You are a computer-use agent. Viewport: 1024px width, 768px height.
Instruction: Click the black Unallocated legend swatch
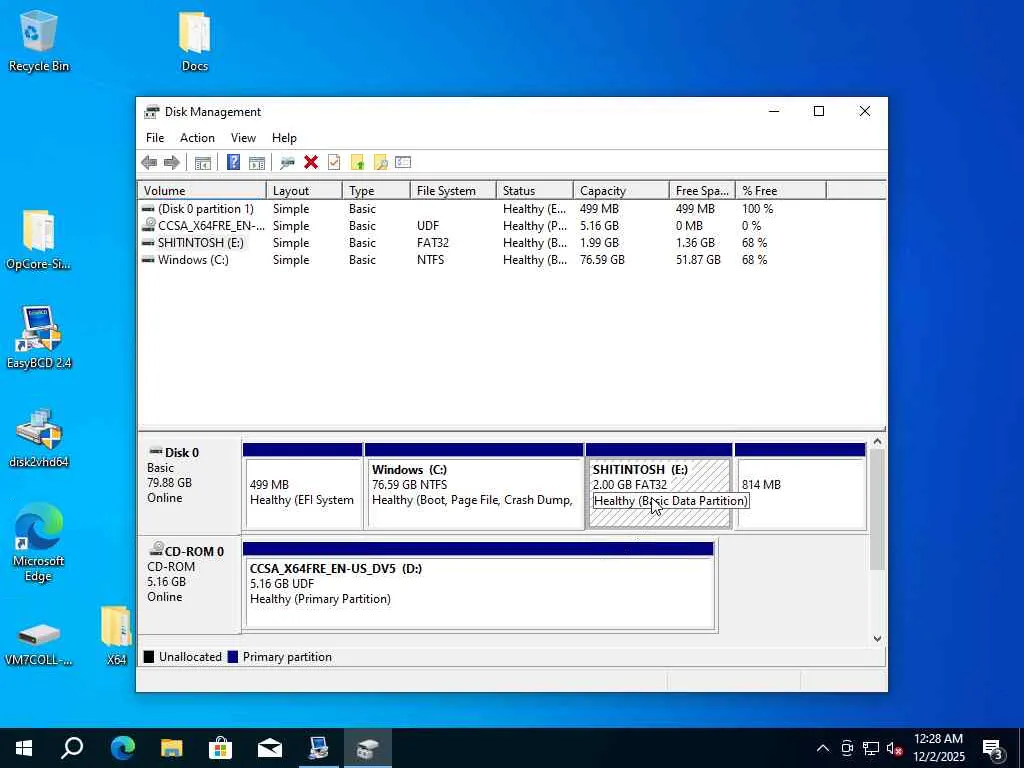pyautogui.click(x=149, y=657)
